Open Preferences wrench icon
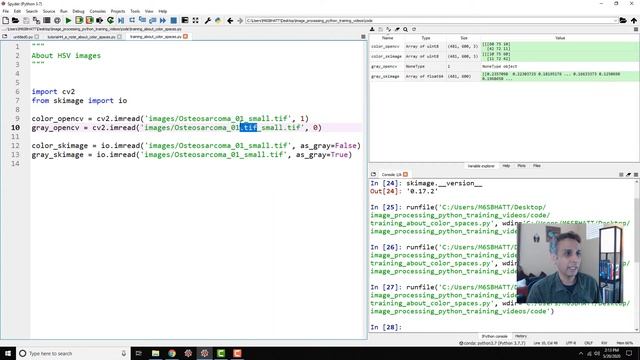 click(x=207, y=20)
